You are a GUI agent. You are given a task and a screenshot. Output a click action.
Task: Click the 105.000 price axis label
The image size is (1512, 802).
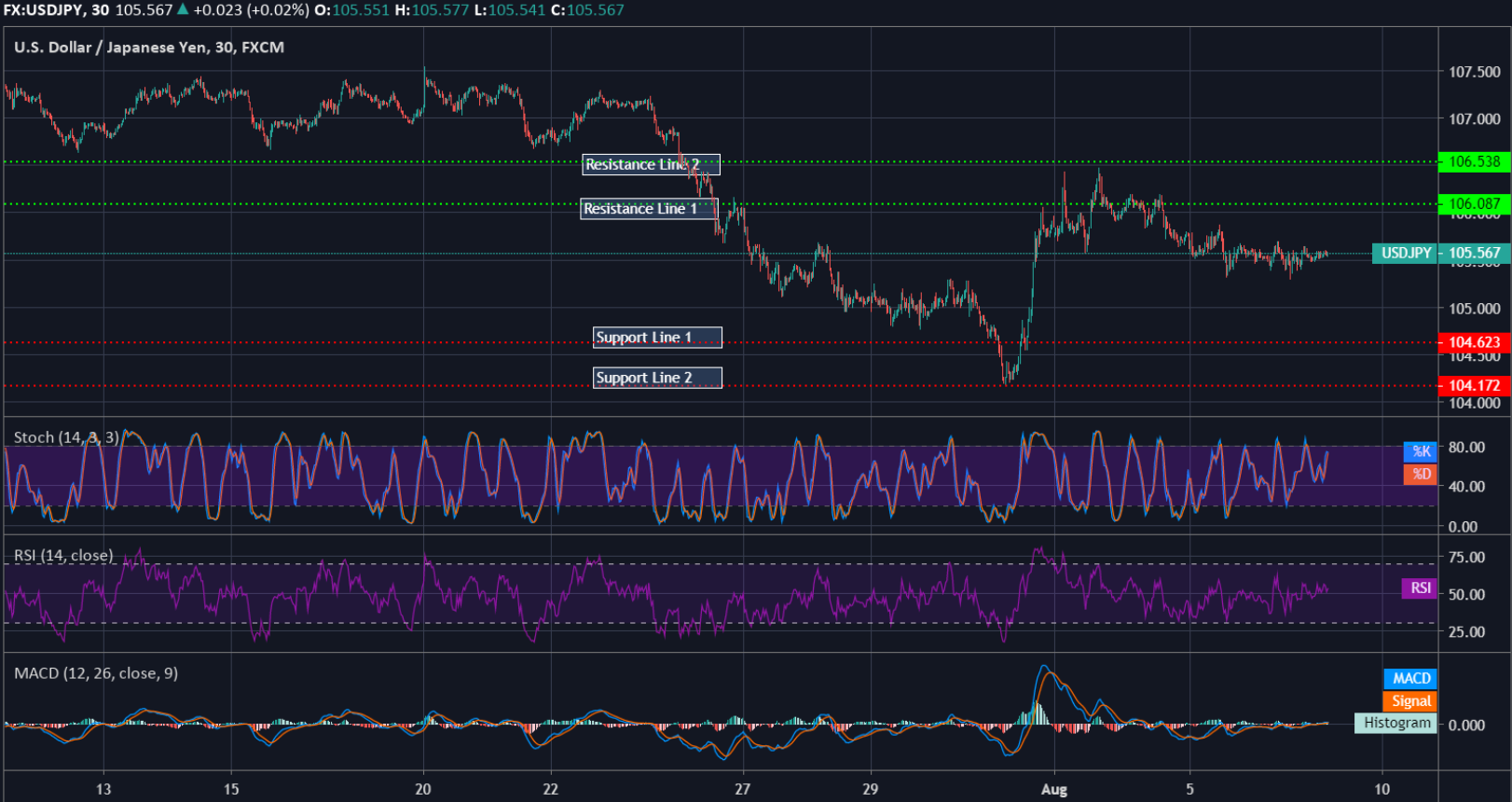(x=1475, y=309)
